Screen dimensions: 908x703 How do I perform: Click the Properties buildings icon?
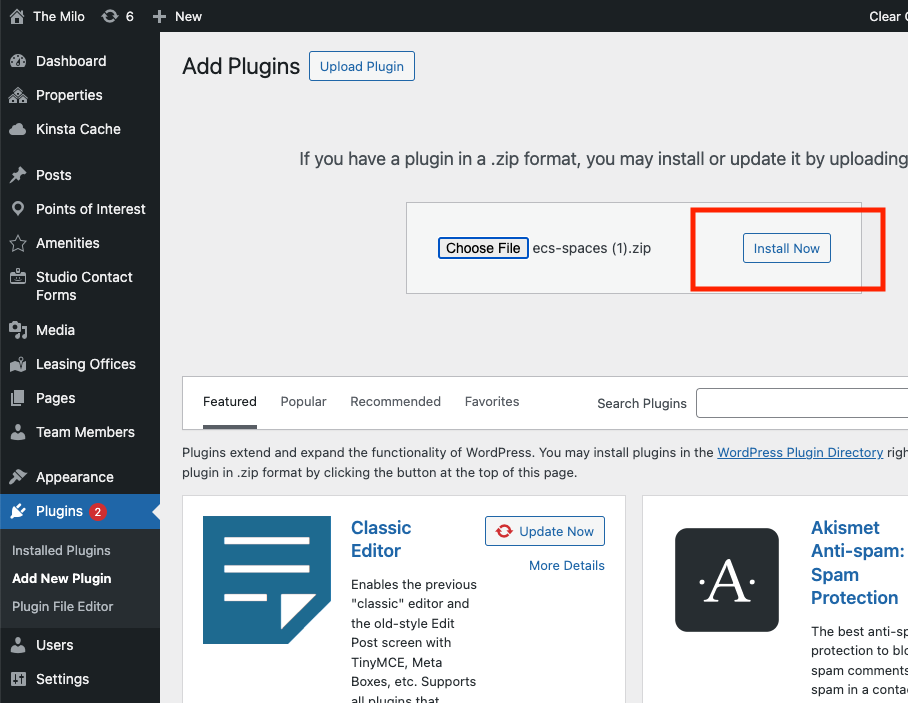point(18,95)
